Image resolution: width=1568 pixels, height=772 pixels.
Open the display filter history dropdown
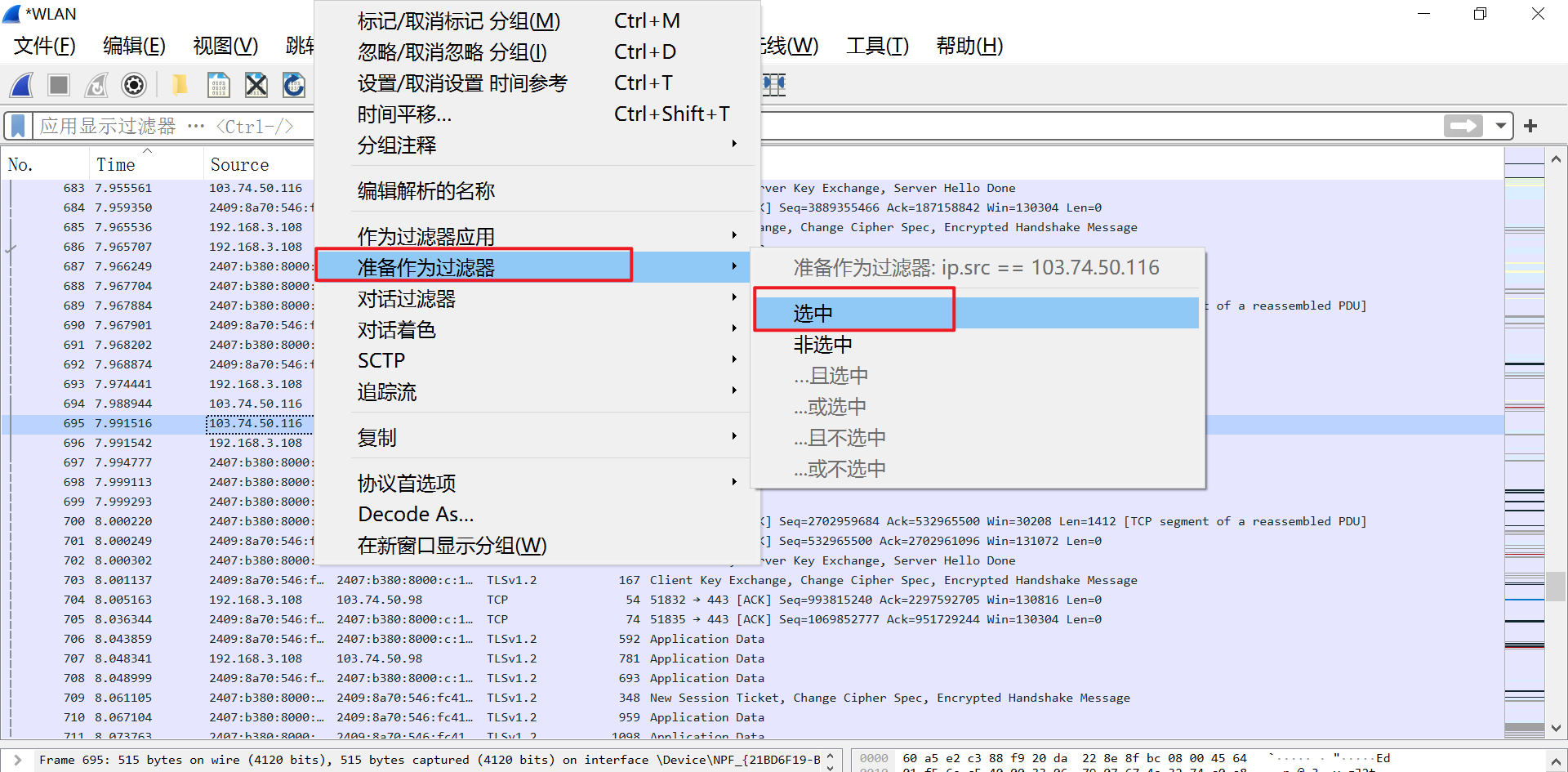(x=1500, y=126)
